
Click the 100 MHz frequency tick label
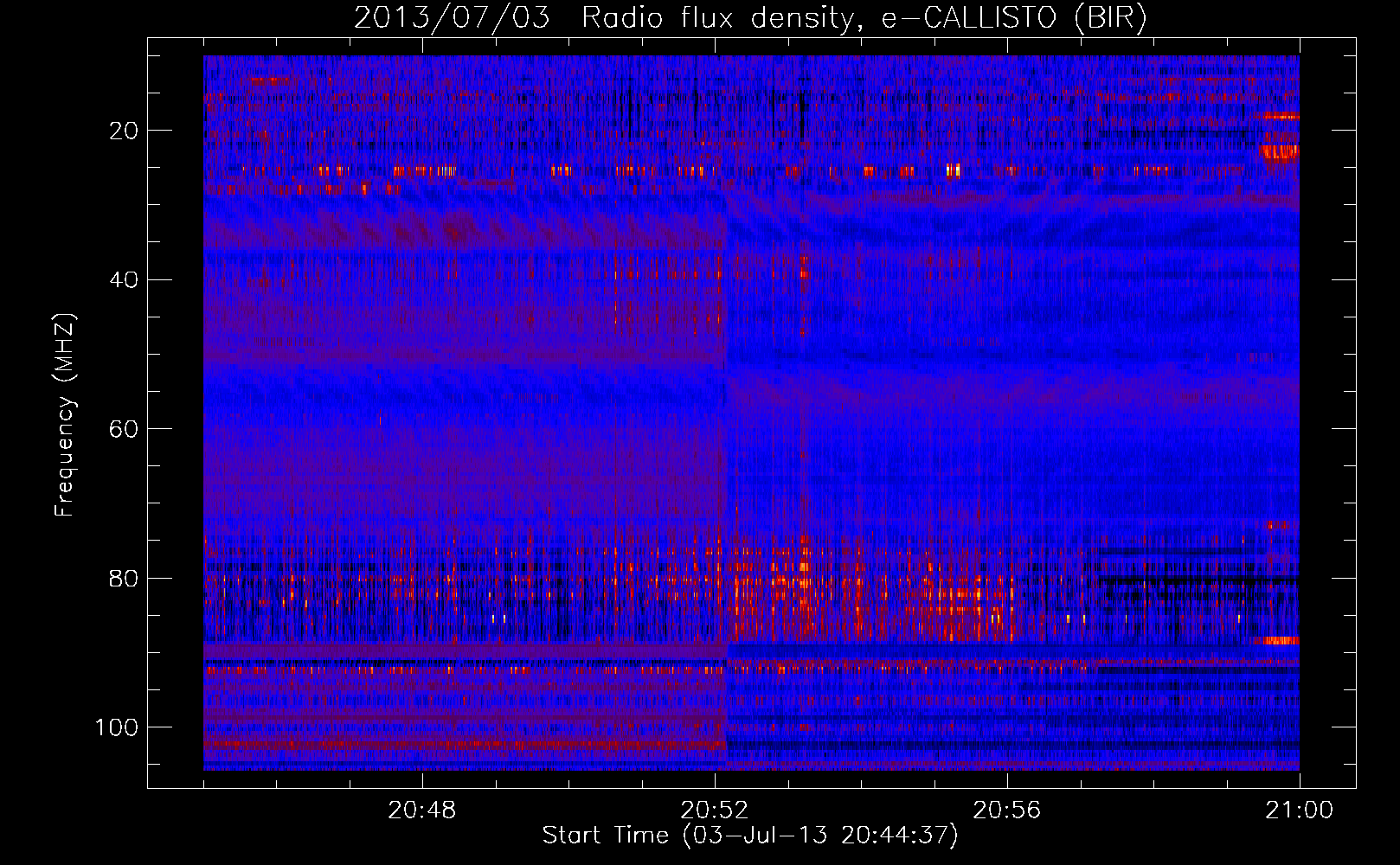click(116, 727)
